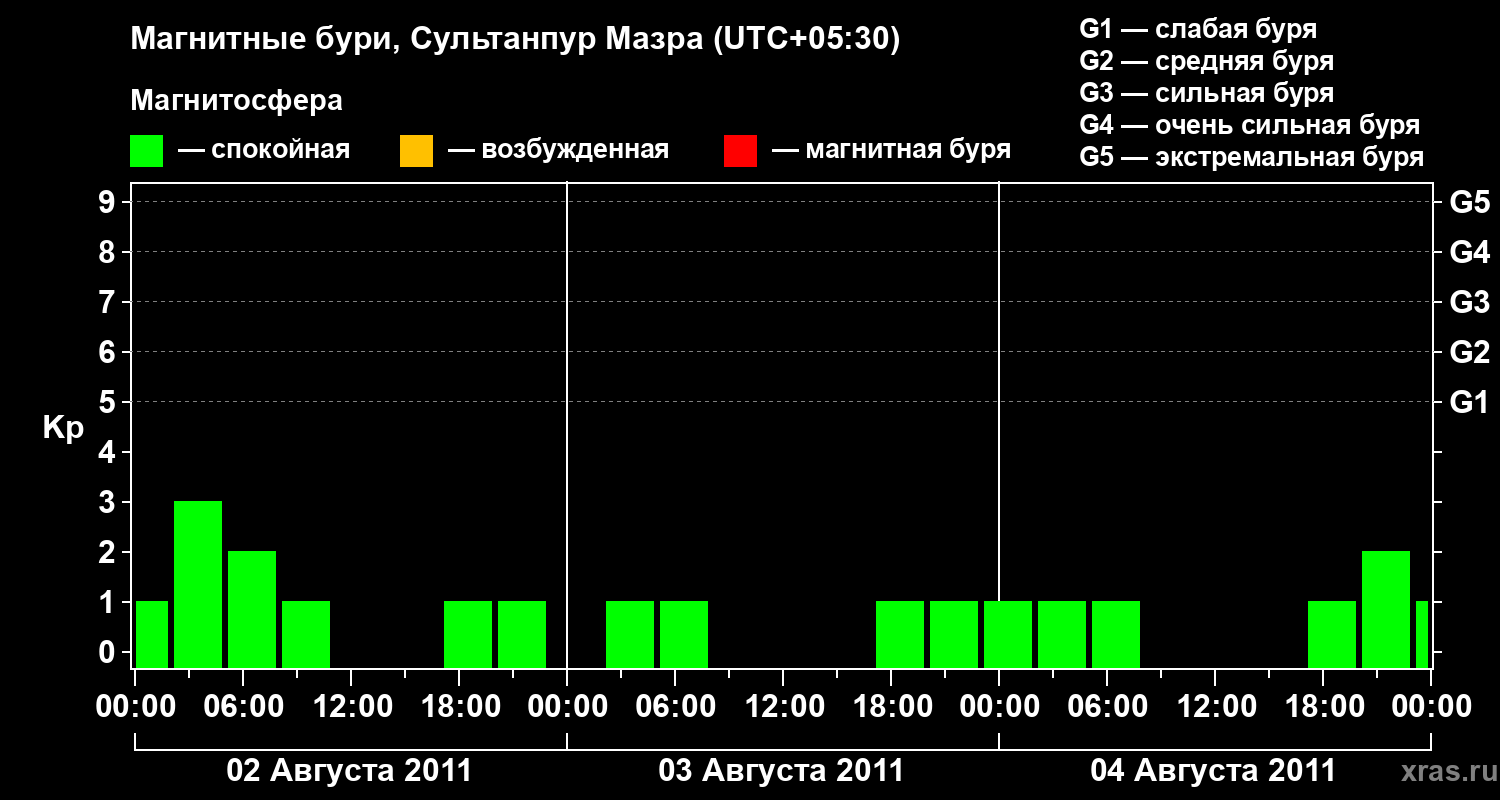Click the '— магнитная буря' legend label
This screenshot has width=1500, height=800.
pos(892,150)
